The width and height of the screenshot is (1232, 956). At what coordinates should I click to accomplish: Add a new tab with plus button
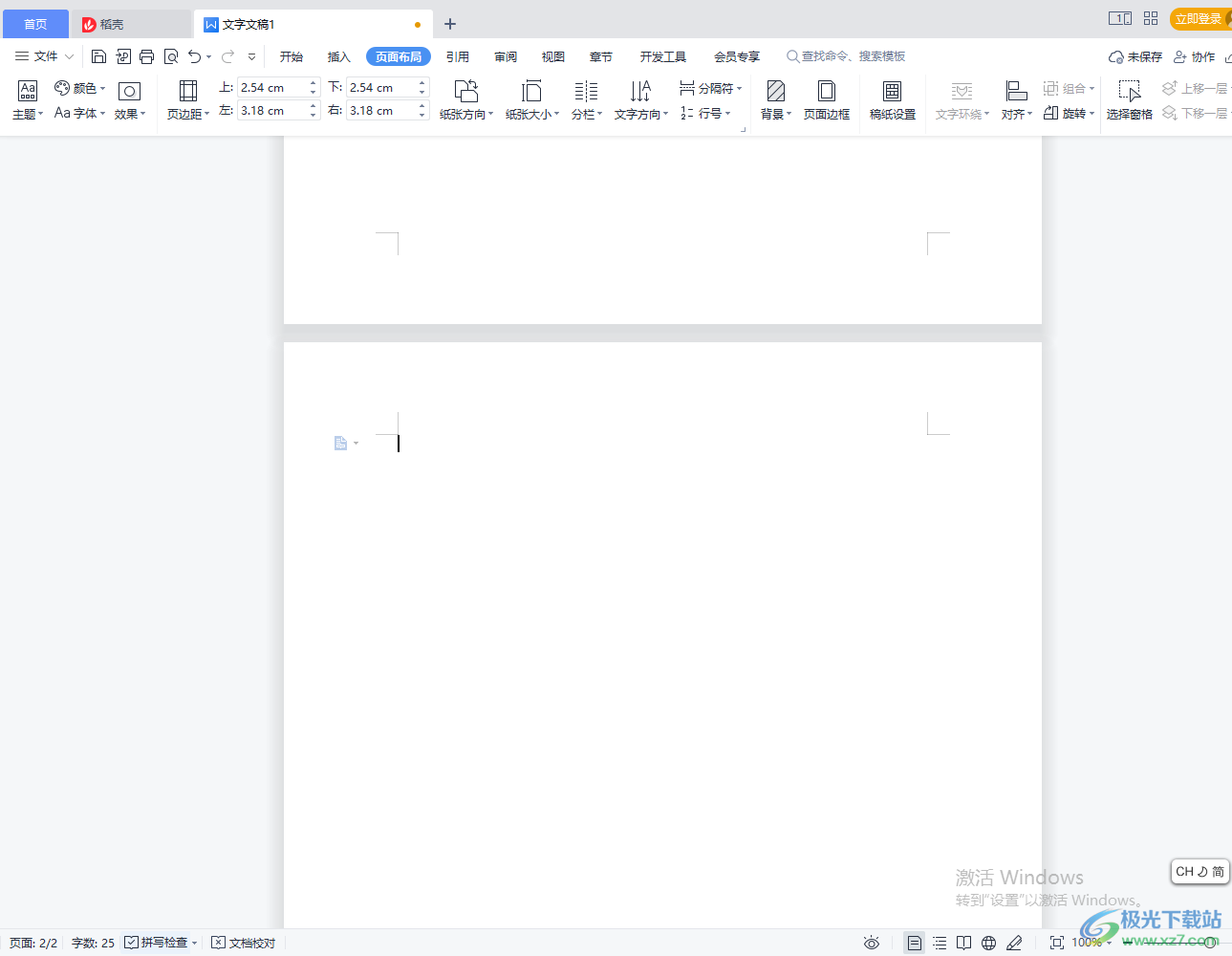[x=450, y=24]
